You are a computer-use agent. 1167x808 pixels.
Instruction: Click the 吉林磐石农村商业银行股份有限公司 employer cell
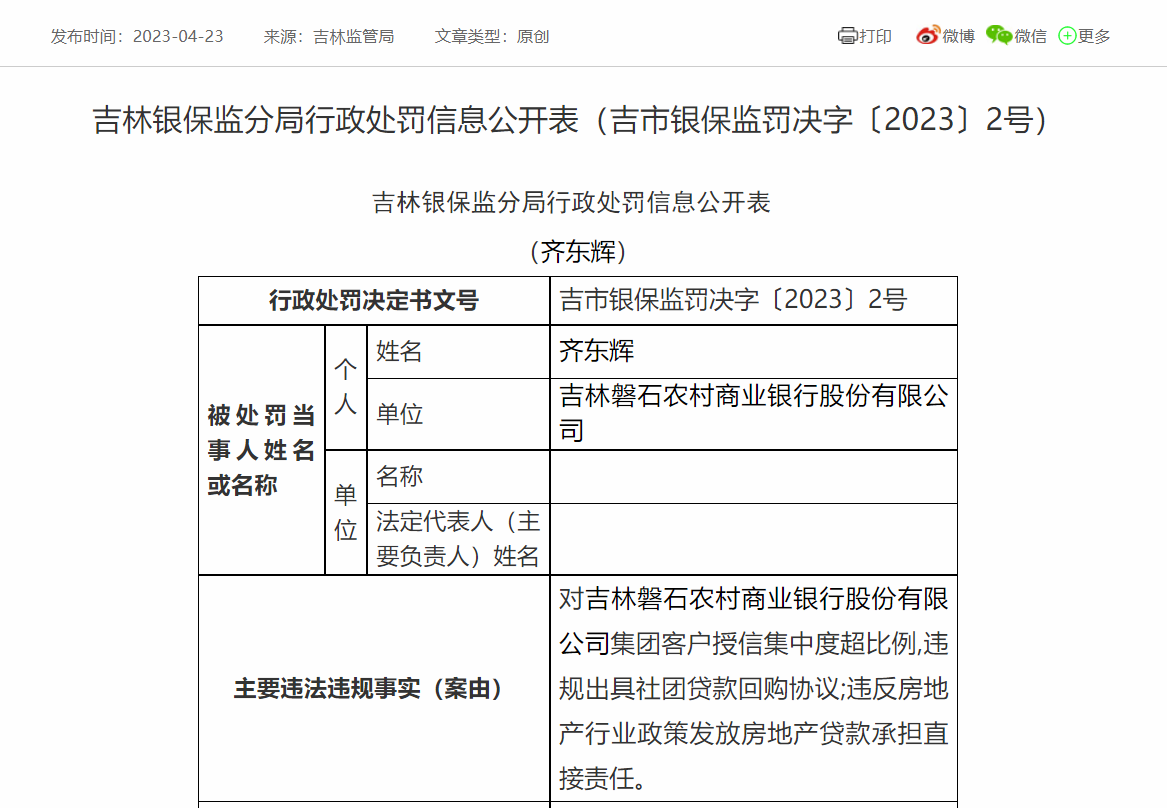753,413
